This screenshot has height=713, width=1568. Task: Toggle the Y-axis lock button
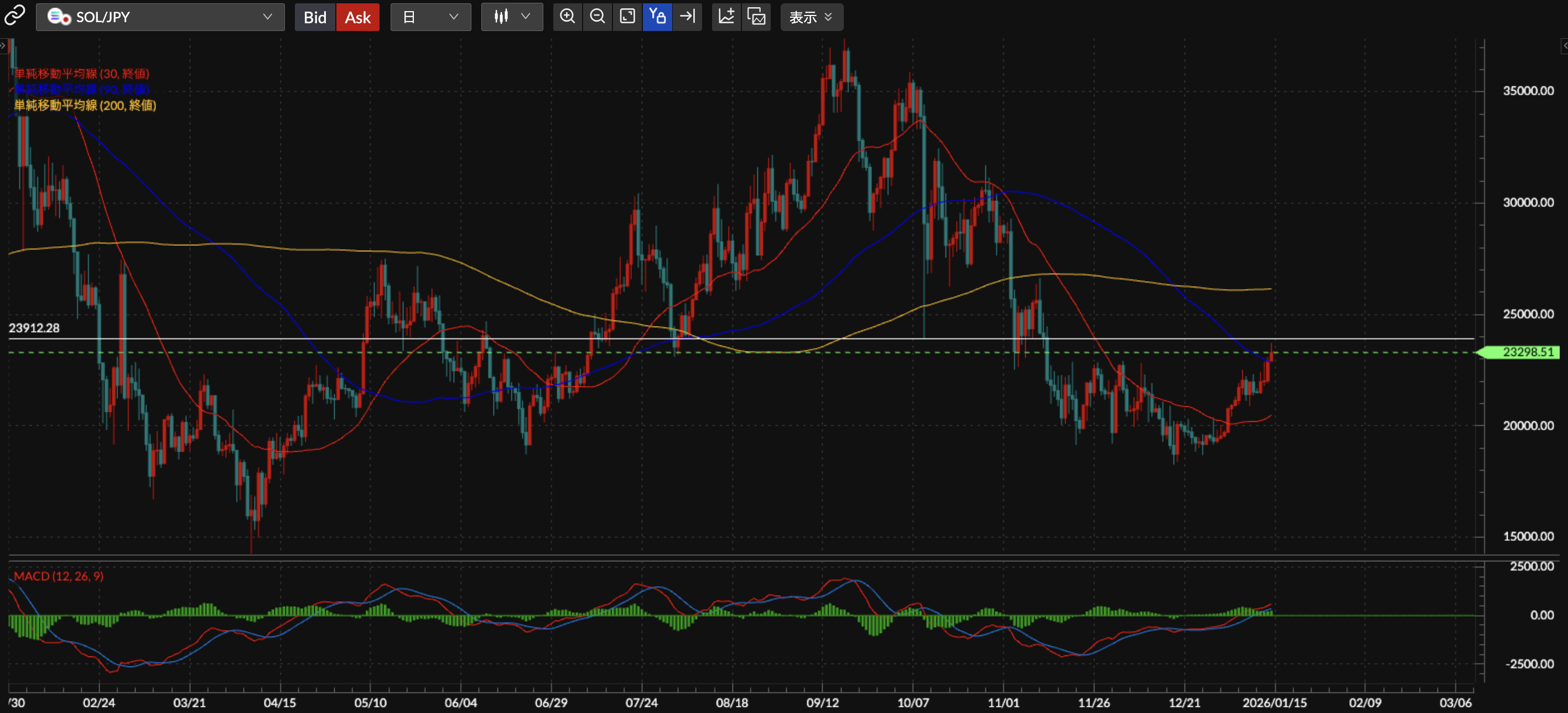[x=657, y=17]
